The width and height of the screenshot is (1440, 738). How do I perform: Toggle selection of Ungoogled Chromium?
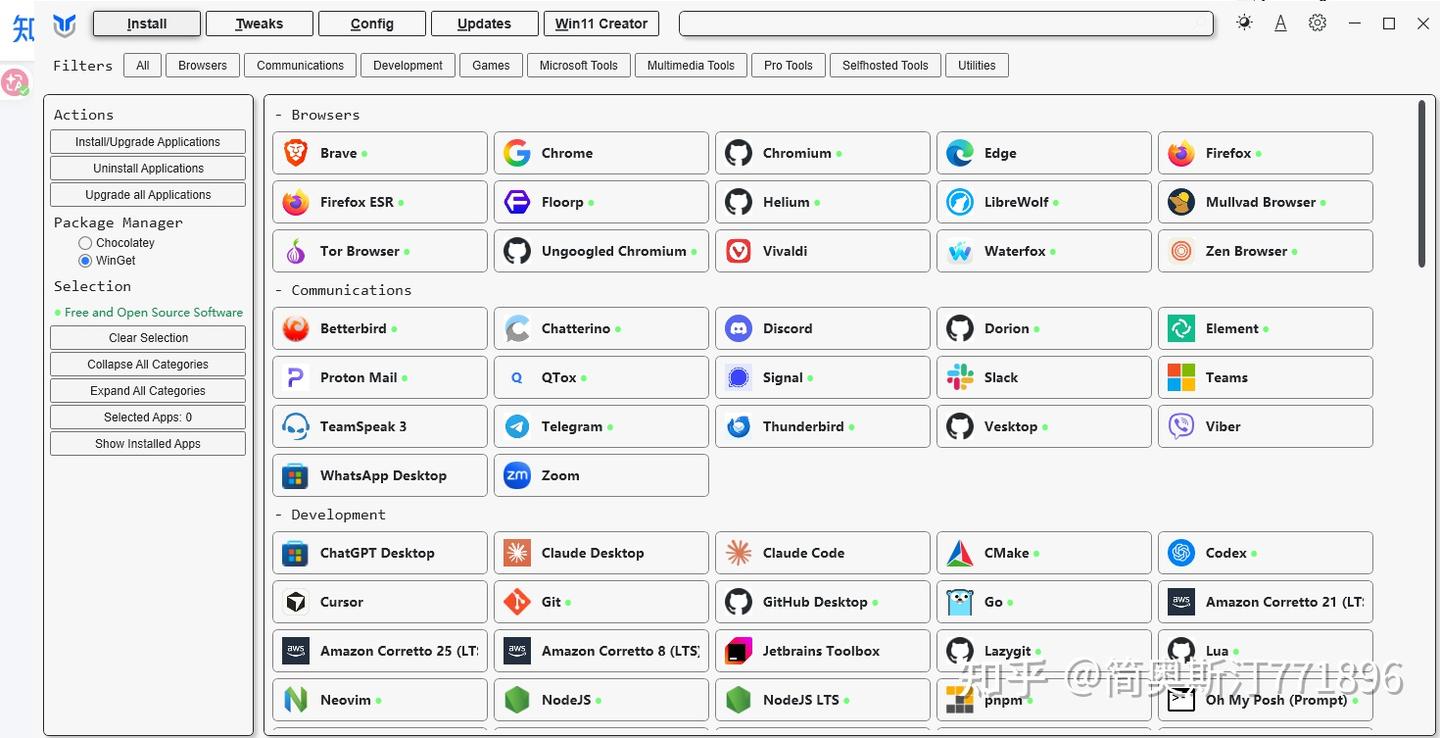click(601, 251)
